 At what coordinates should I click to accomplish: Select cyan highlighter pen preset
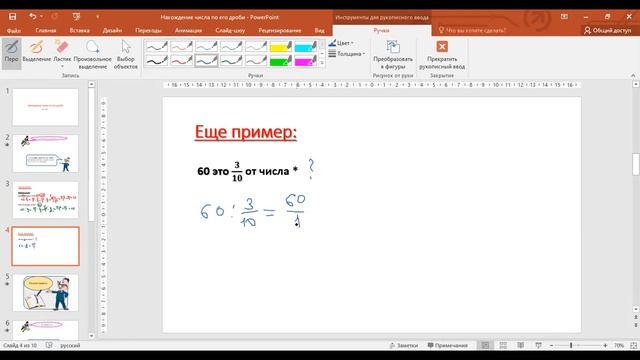(x=306, y=47)
